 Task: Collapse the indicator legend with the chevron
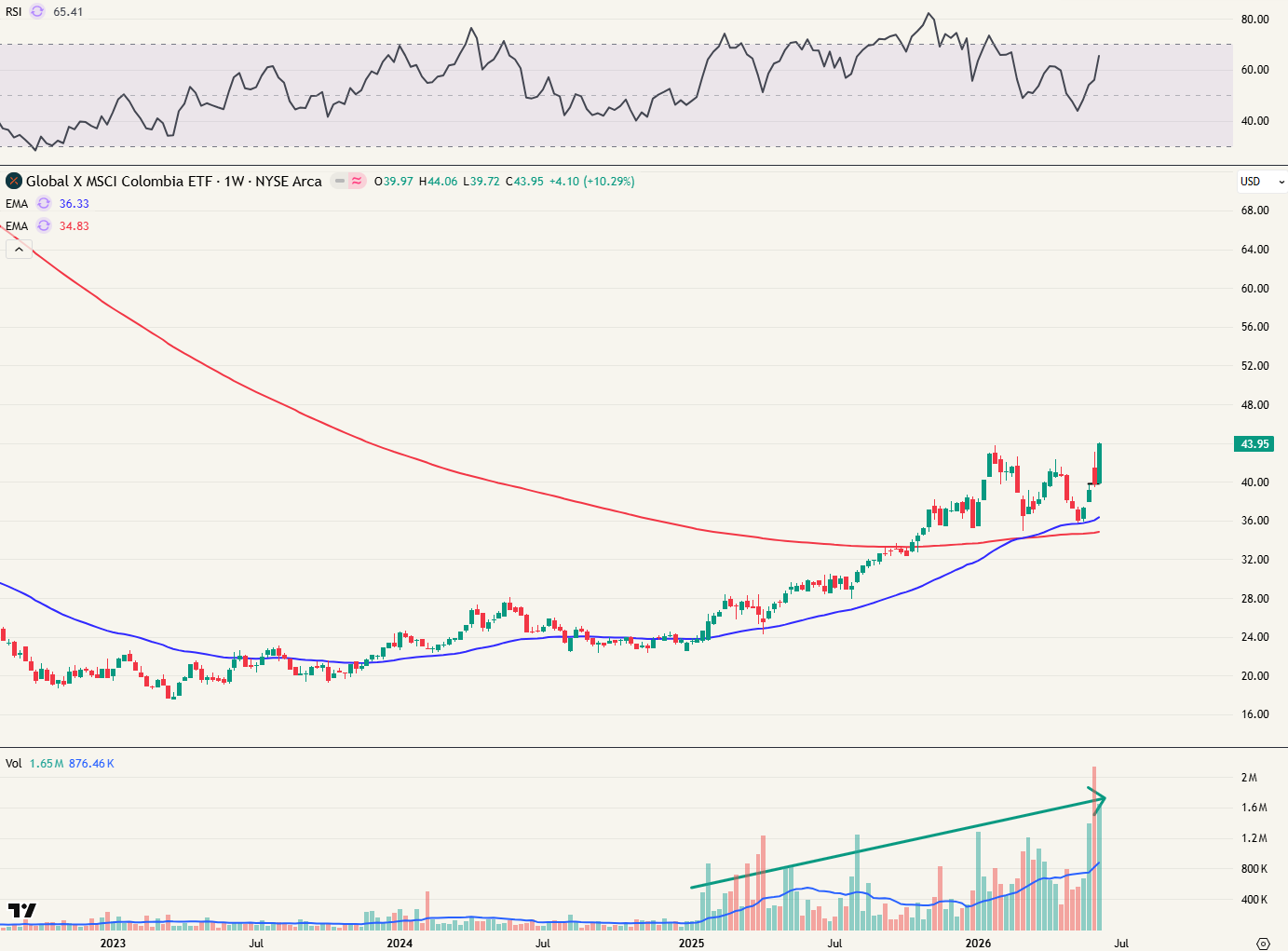click(19, 249)
